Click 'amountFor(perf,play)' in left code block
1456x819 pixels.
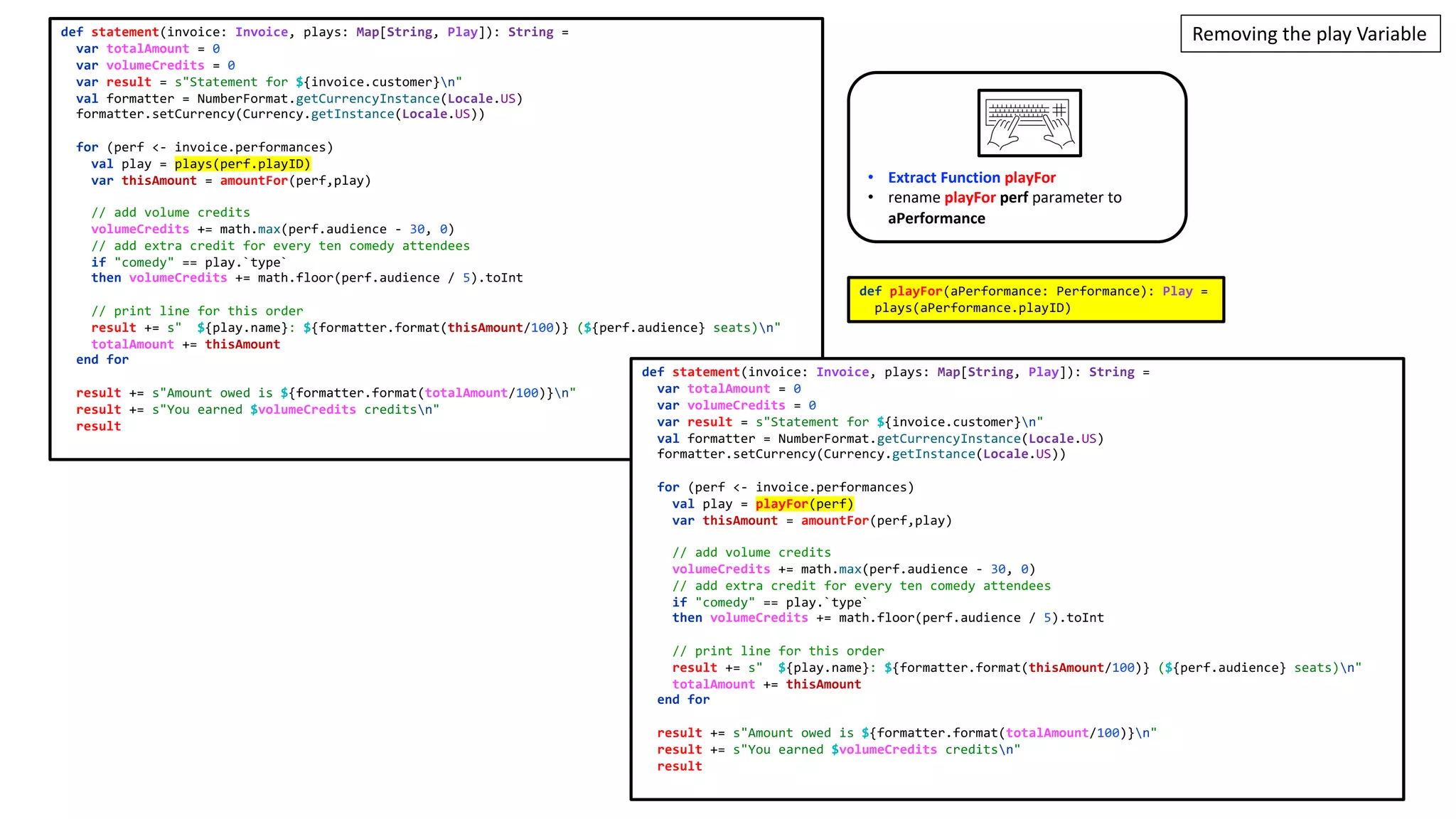tap(295, 181)
